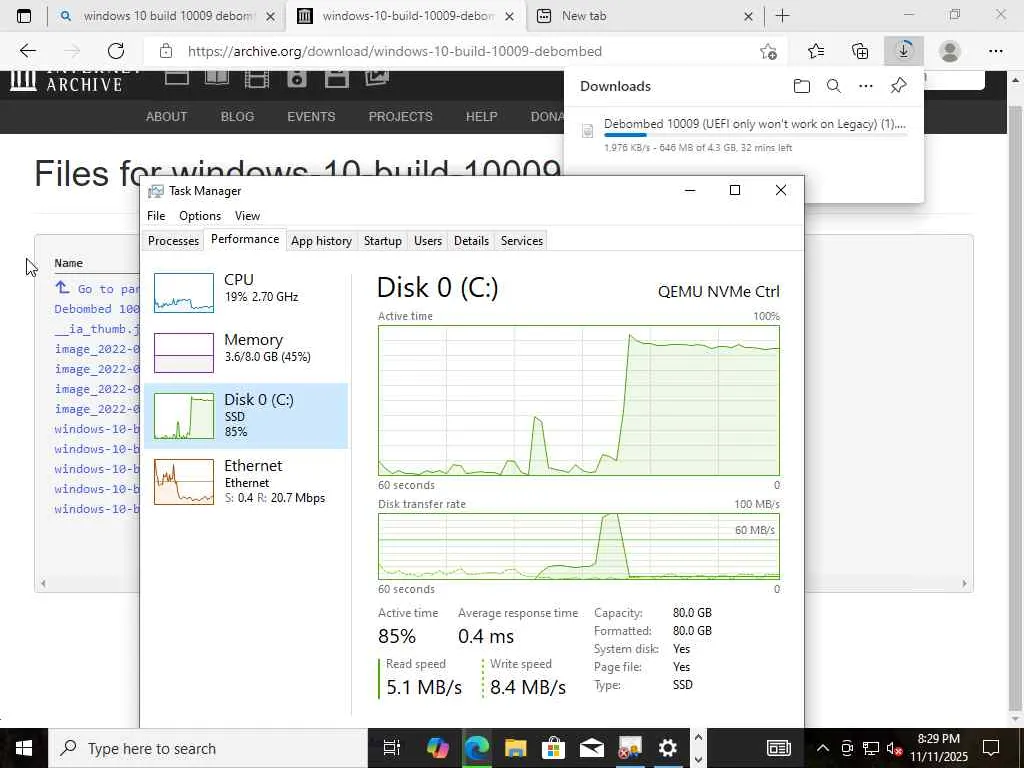1024x768 pixels.
Task: Open the Edge profile avatar
Action: click(950, 51)
